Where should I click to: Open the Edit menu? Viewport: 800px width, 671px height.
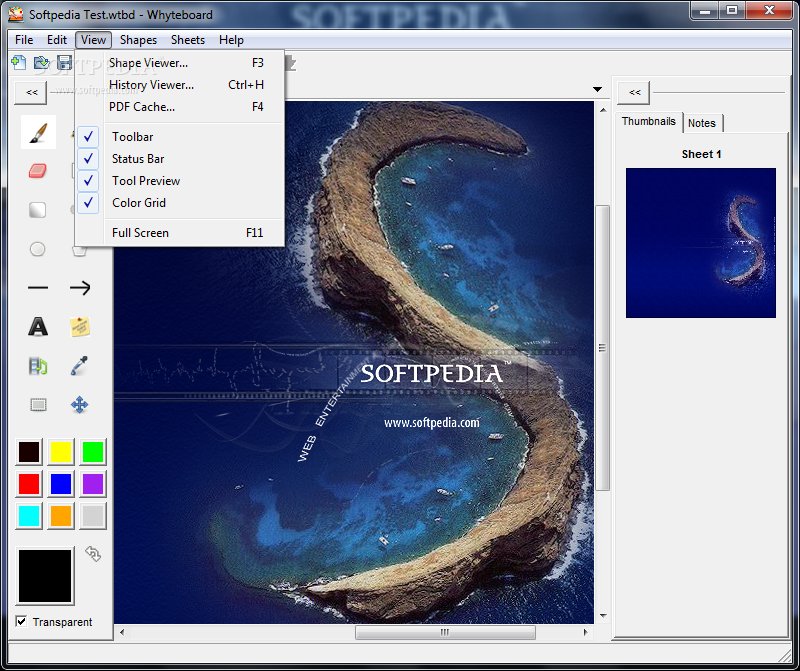pos(57,40)
